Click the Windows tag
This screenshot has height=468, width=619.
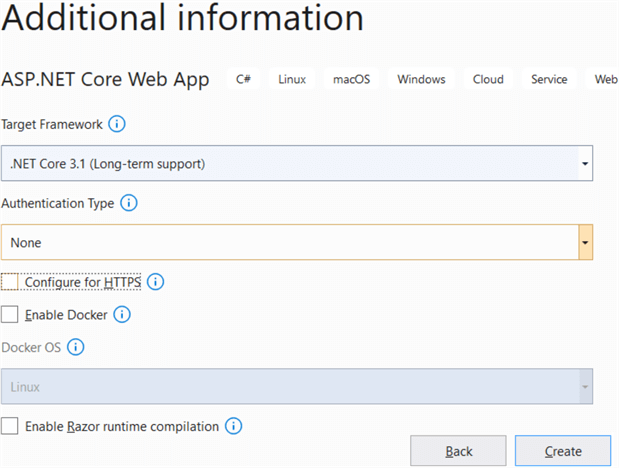[x=421, y=79]
